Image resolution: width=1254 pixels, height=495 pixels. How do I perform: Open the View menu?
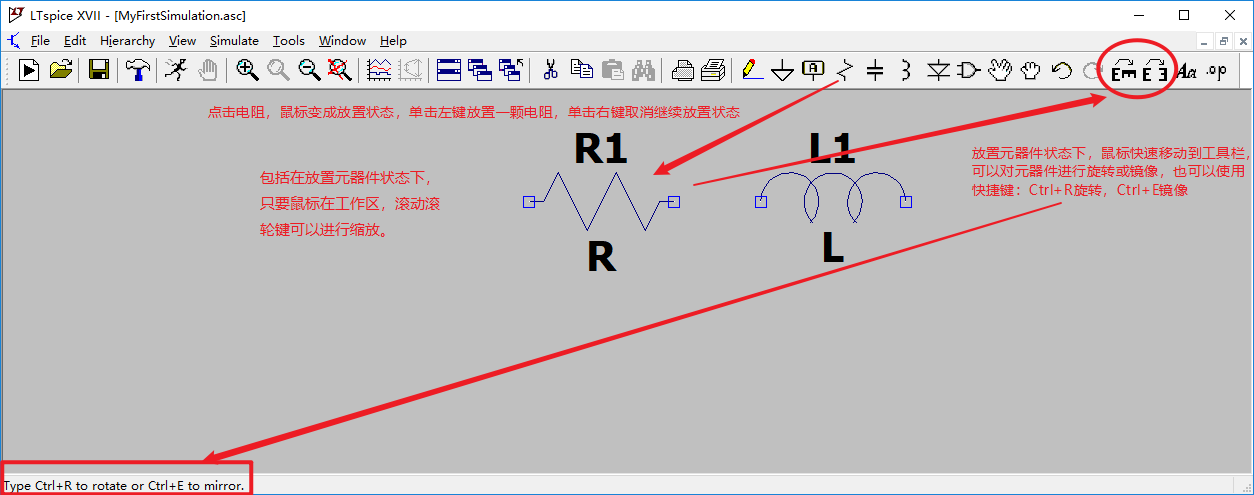[183, 41]
